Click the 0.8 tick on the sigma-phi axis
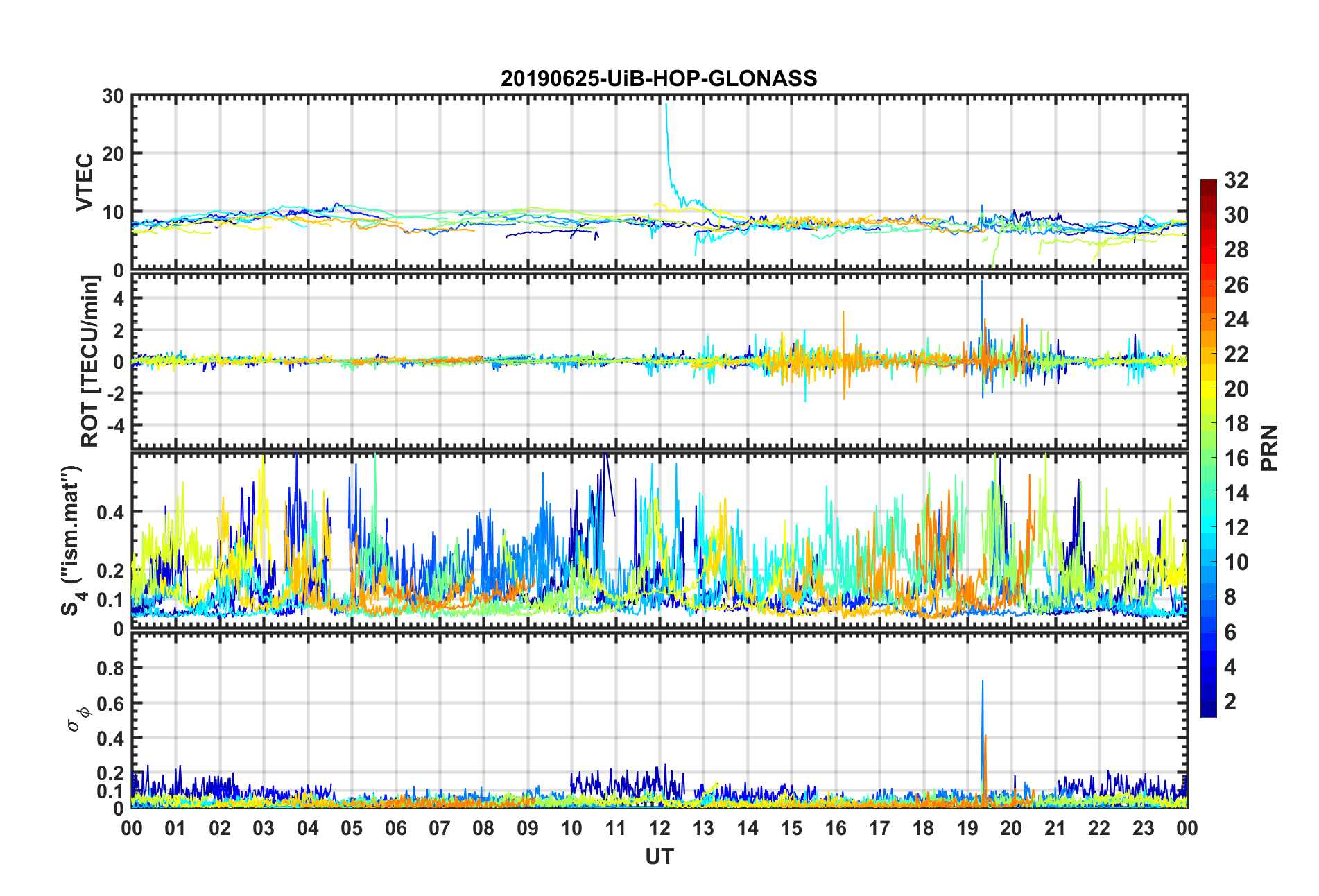 110,669
